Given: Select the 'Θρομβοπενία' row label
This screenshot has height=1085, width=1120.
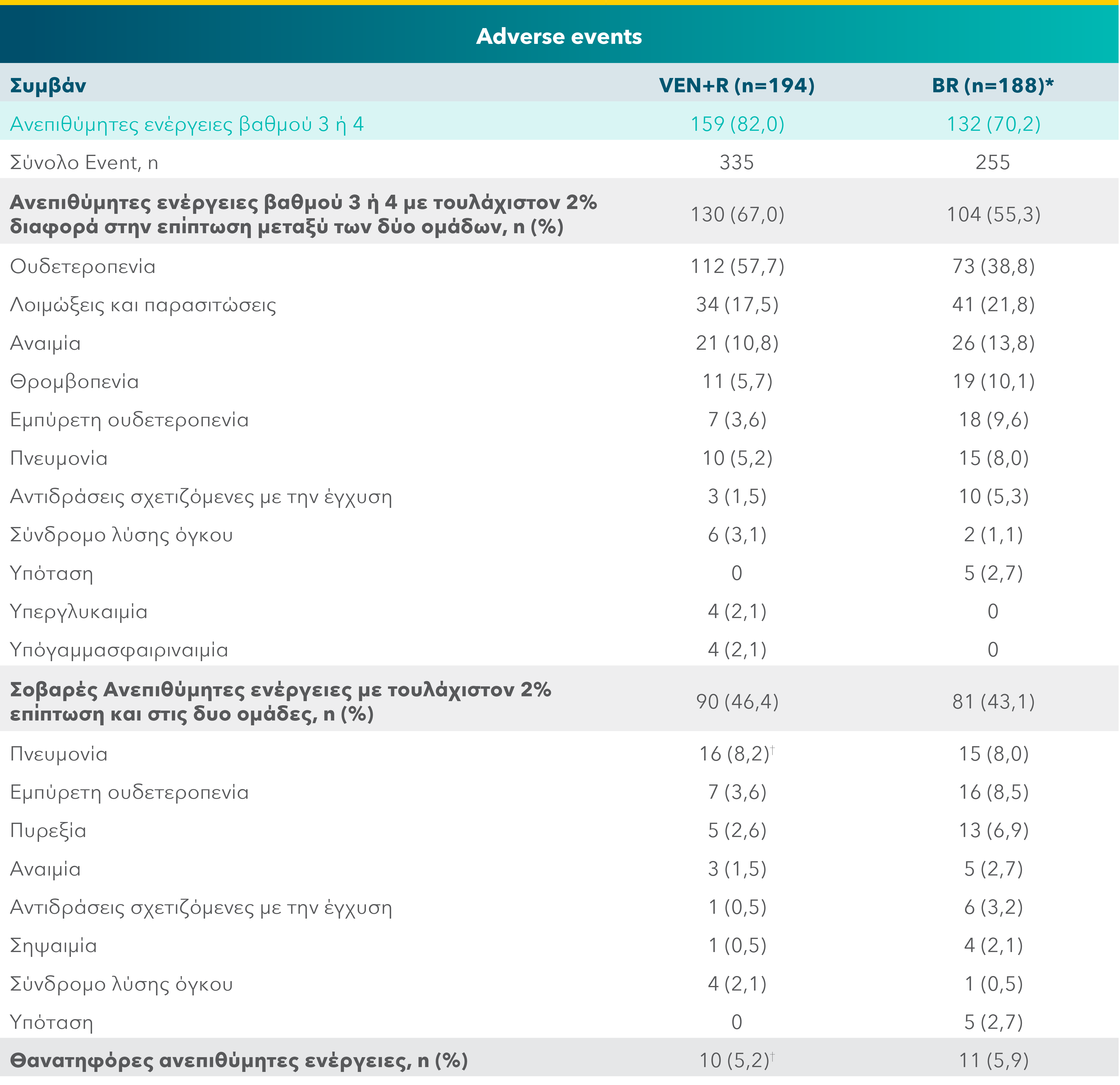Looking at the screenshot, I should pyautogui.click(x=74, y=382).
